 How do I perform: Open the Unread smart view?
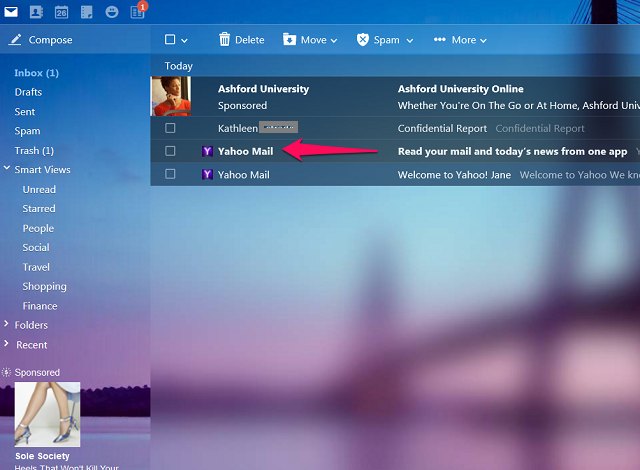[39, 189]
